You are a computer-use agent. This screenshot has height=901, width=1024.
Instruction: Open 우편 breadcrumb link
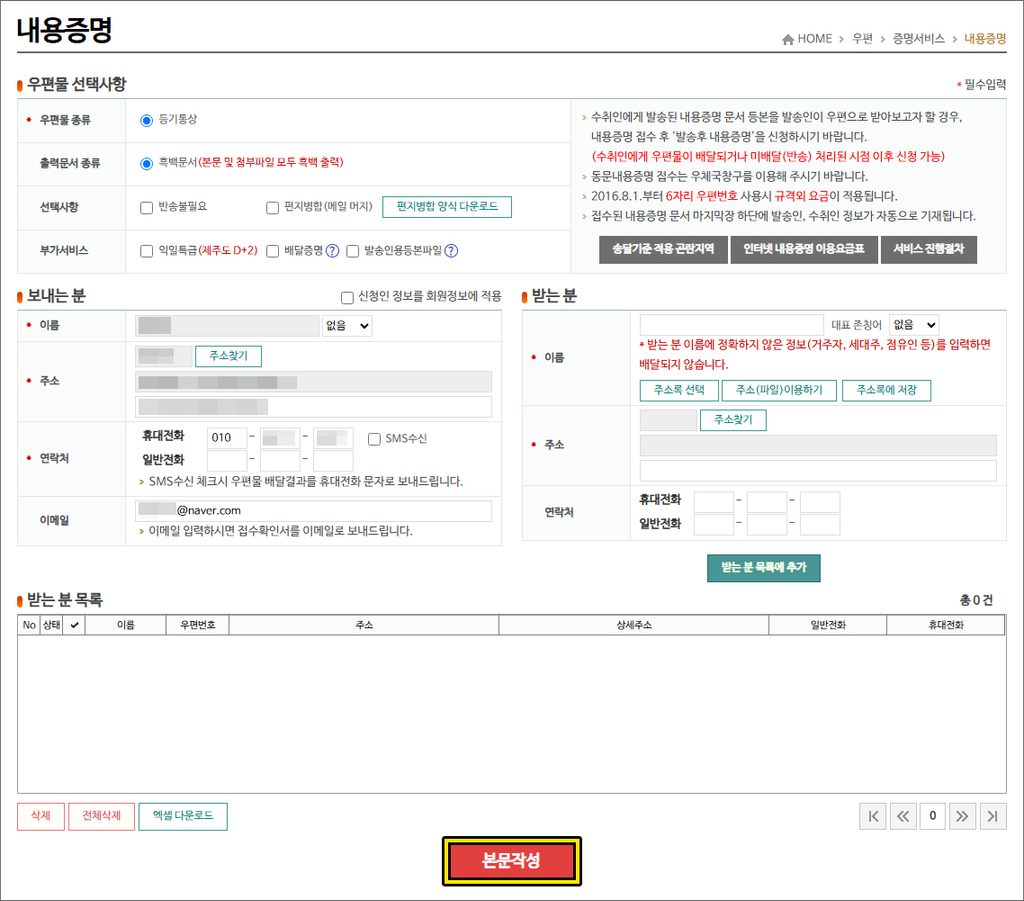tap(862, 39)
